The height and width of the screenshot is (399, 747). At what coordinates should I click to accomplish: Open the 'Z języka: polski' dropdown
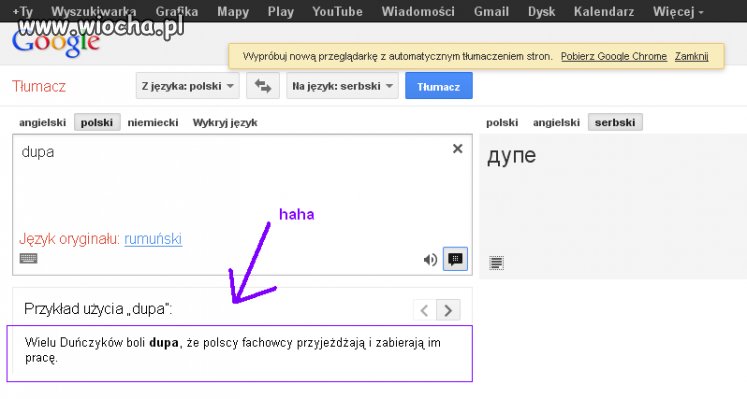click(188, 86)
